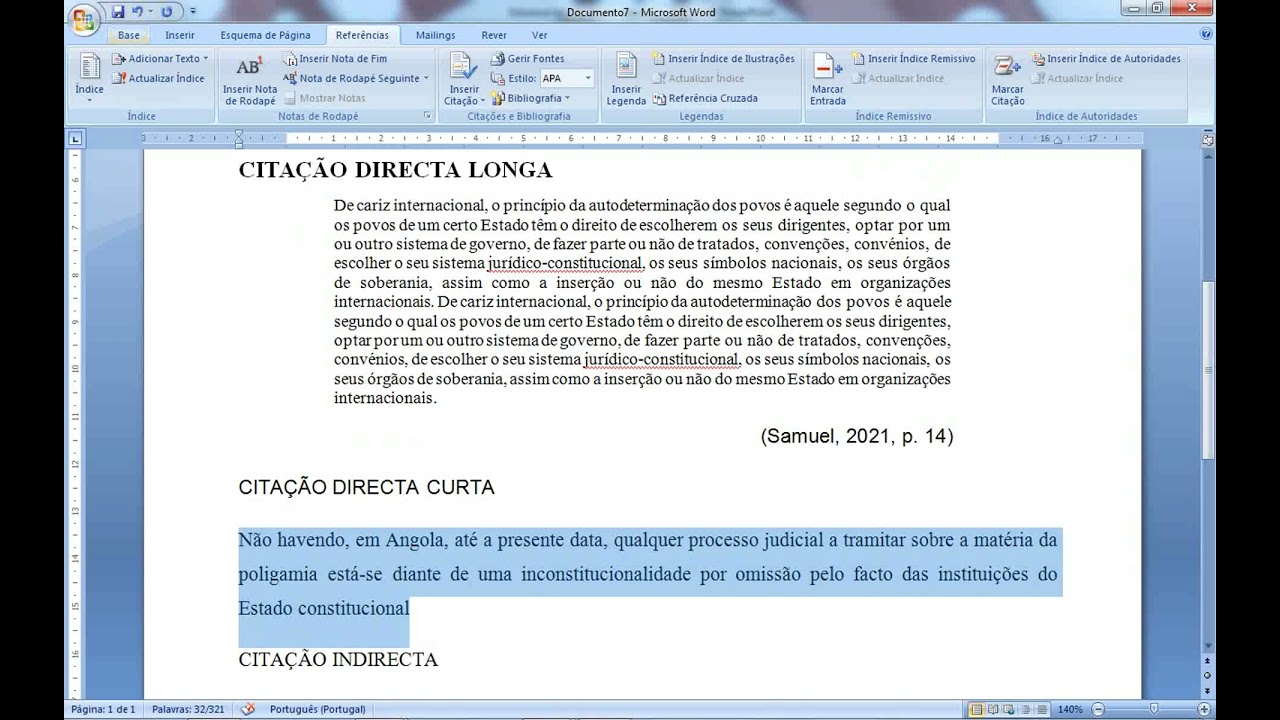1280x720 pixels.
Task: Click the zoom slider handle
Action: (x=1154, y=710)
